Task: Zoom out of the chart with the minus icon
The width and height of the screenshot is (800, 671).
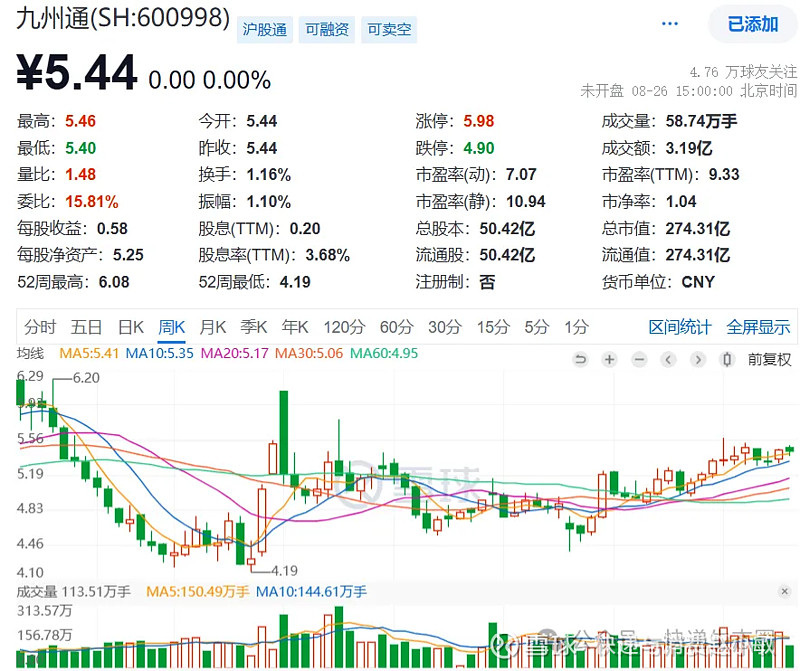Action: point(639,360)
